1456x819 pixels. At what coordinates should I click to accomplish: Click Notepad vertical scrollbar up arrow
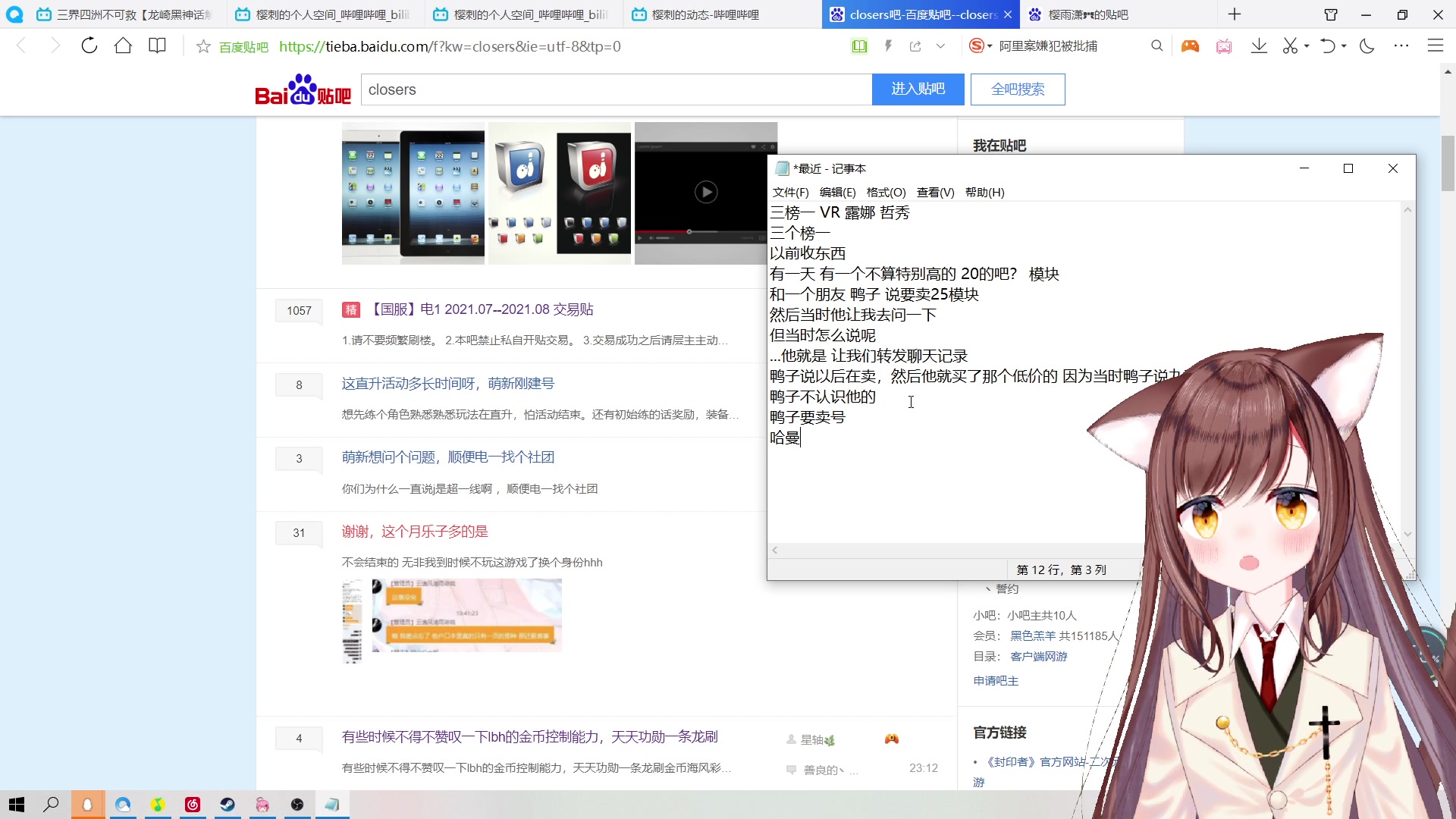[1407, 210]
